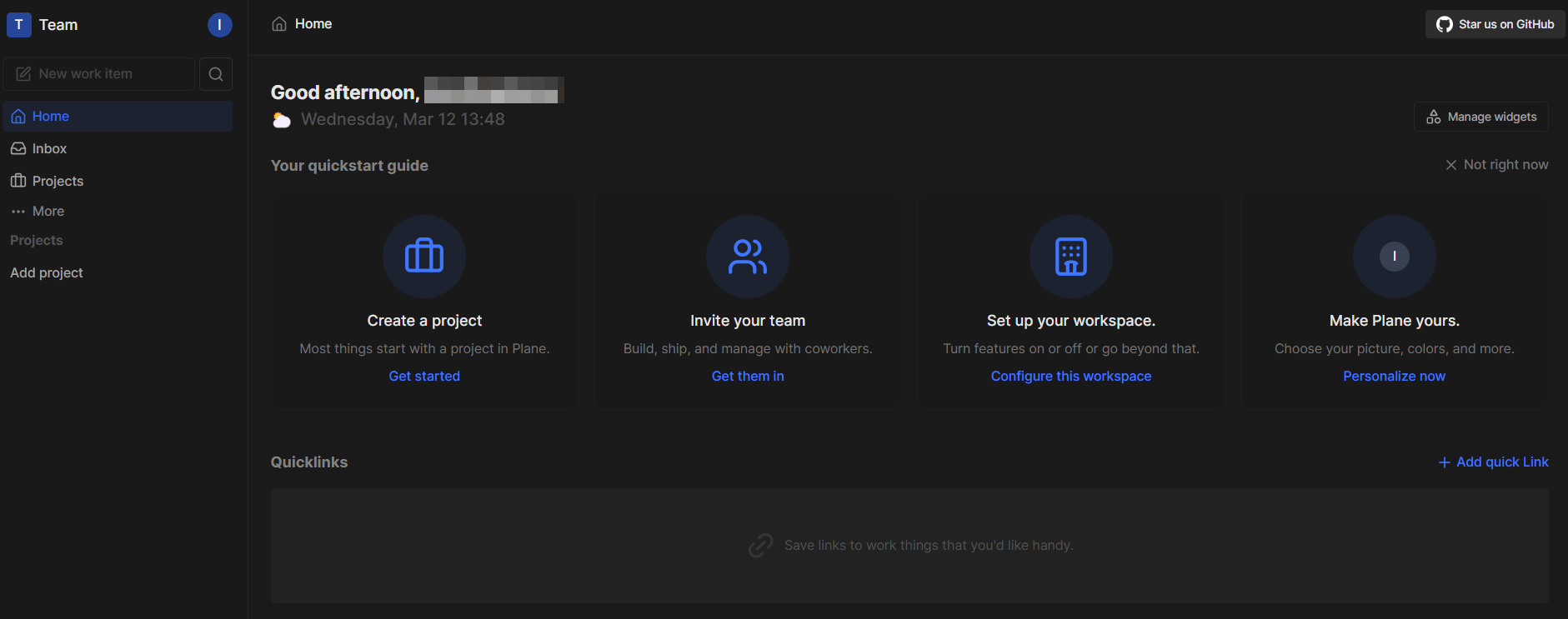
Task: Click the building icon for workspace setup
Action: [x=1070, y=256]
